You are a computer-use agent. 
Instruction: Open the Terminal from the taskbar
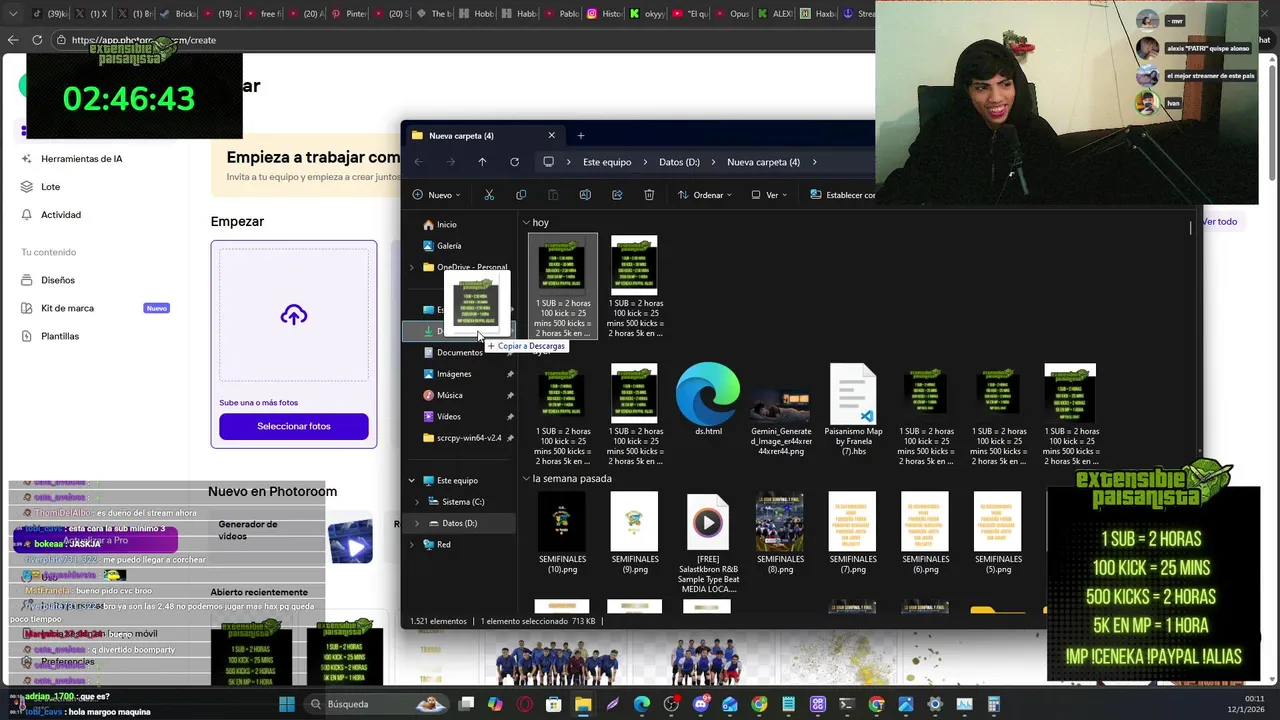[847, 704]
